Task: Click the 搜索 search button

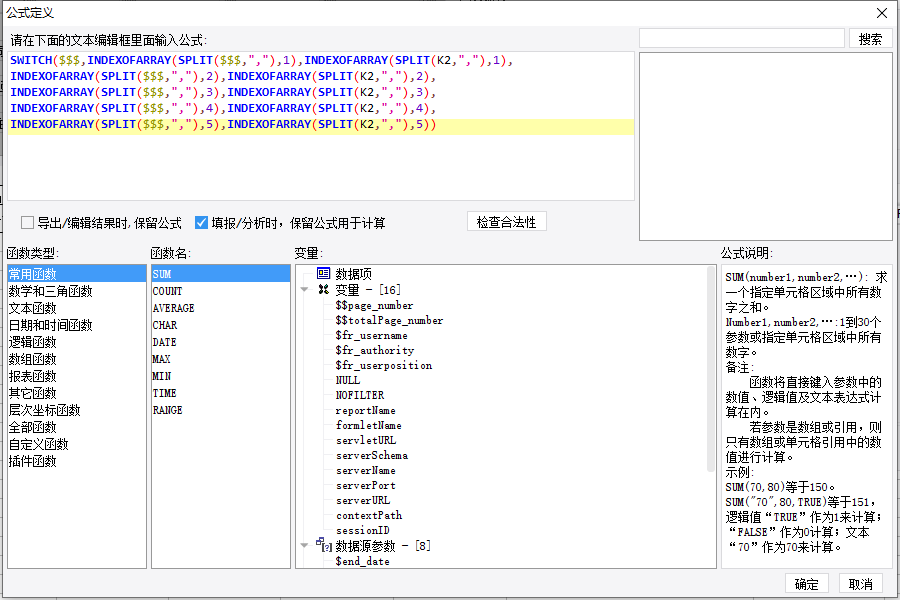Action: click(x=870, y=39)
